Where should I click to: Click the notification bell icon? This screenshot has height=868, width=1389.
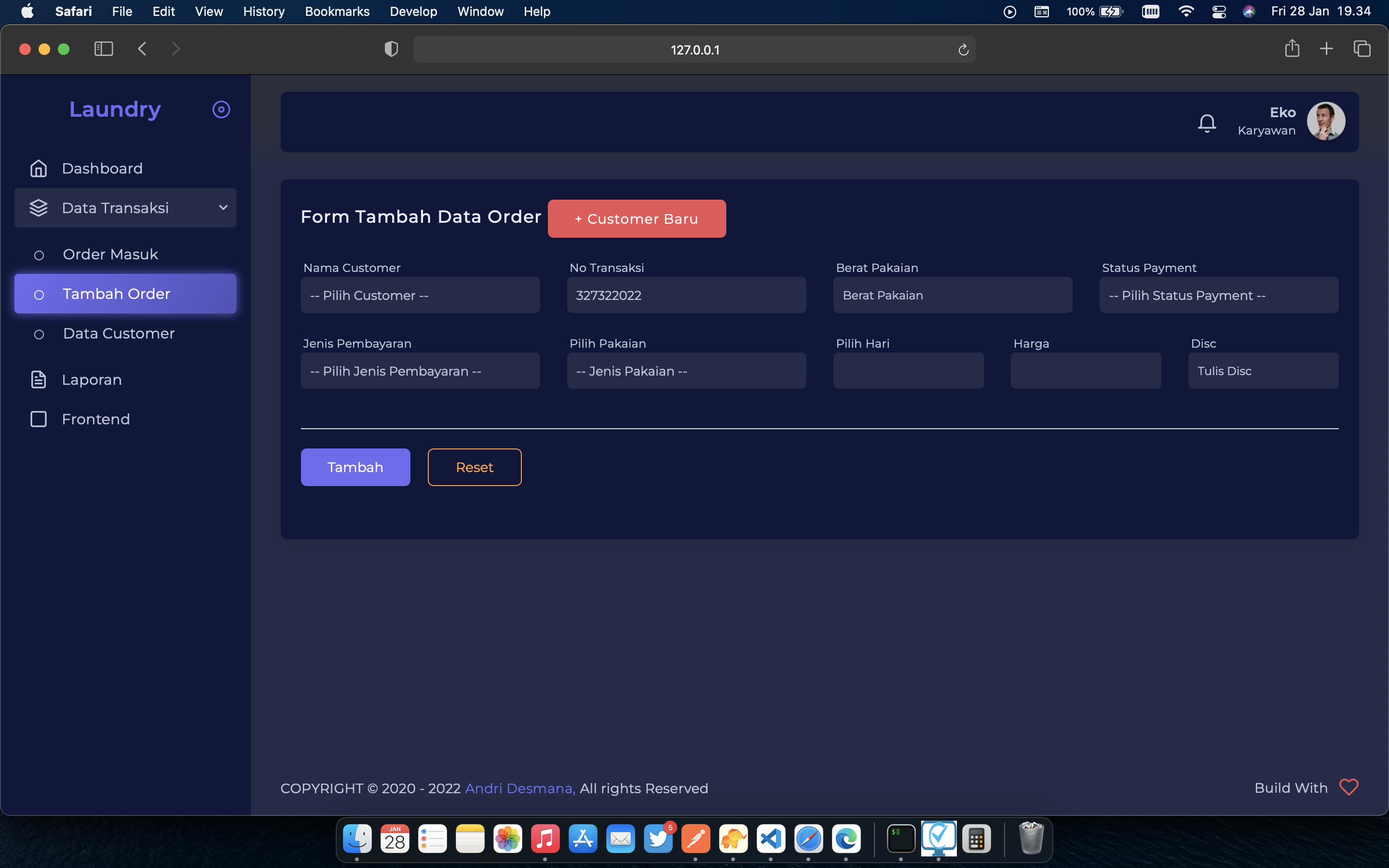(x=1207, y=123)
